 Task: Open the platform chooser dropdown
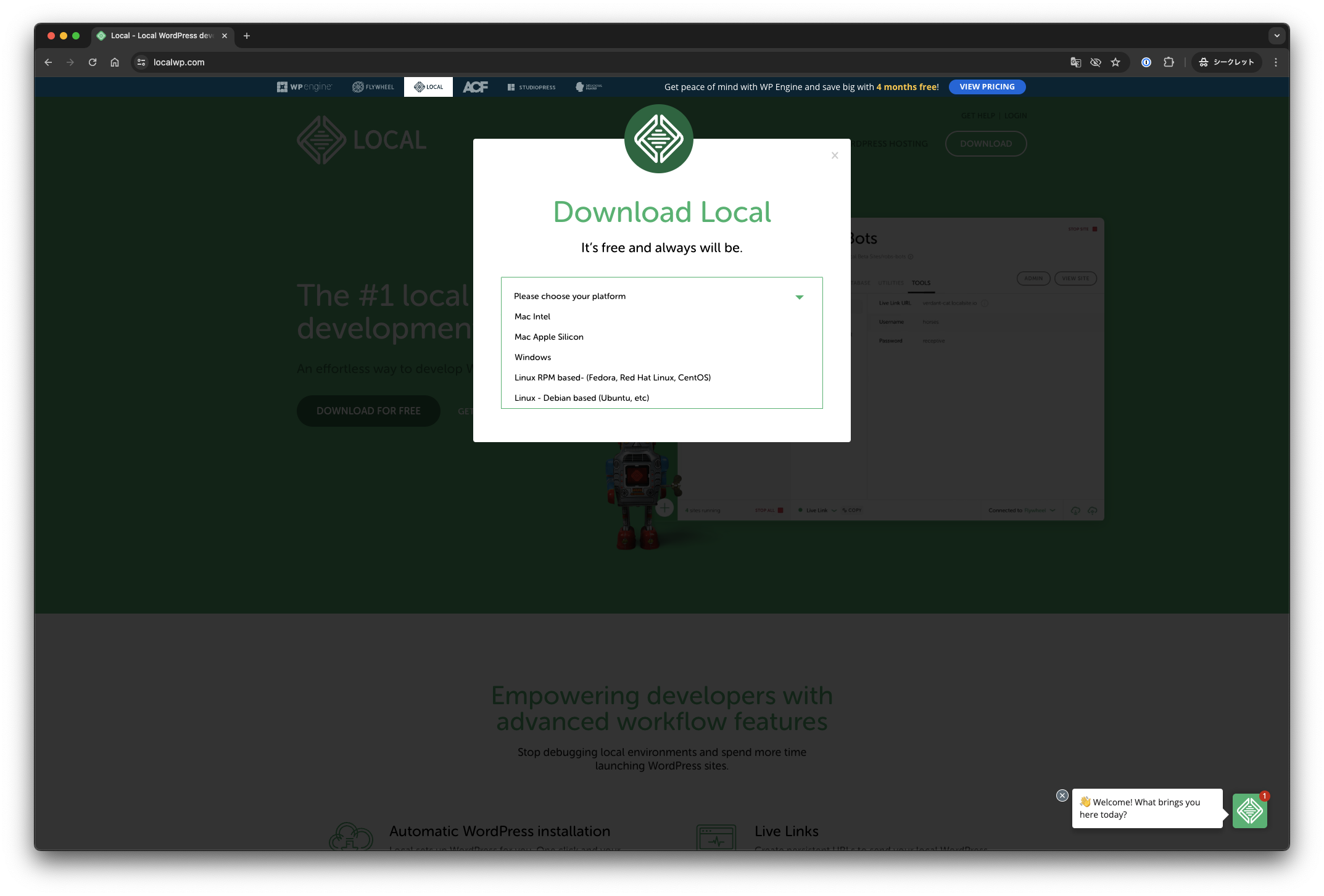(x=661, y=297)
